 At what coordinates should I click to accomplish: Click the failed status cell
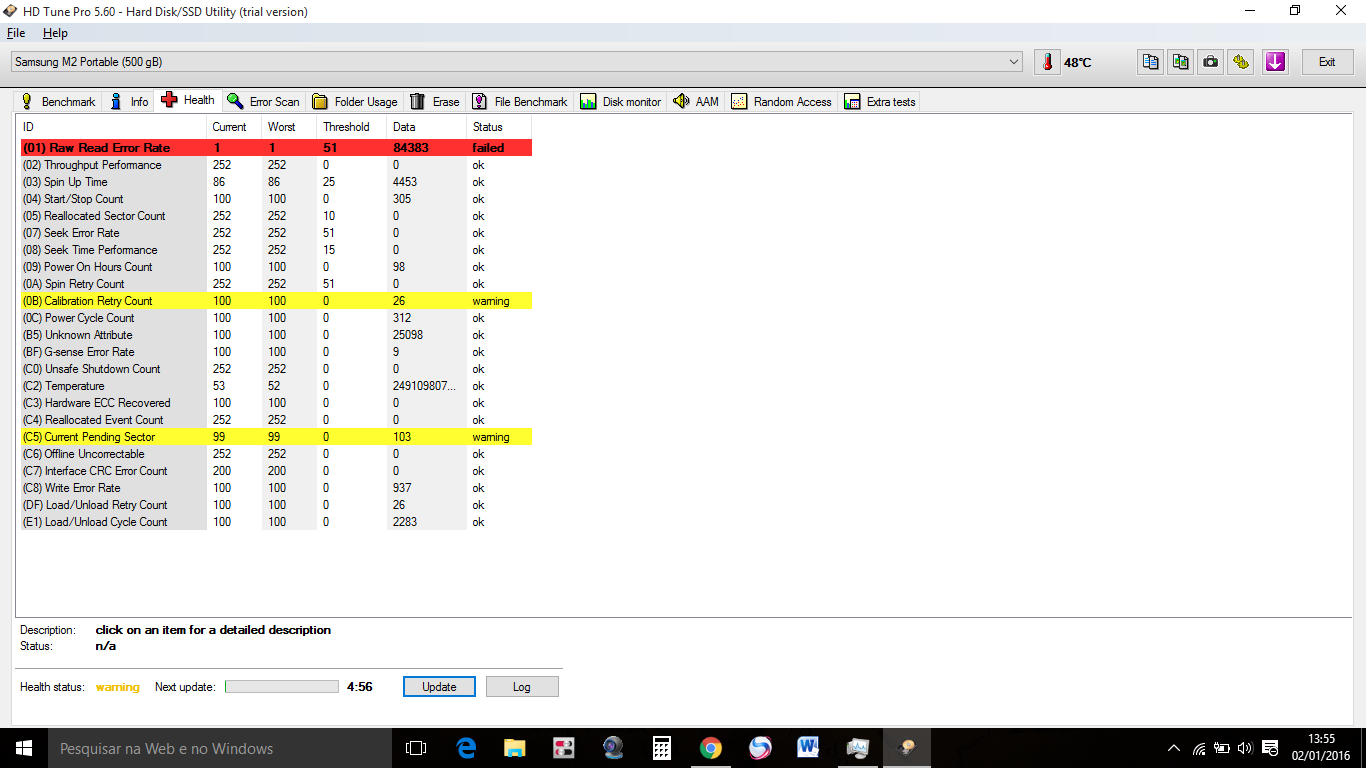488,148
